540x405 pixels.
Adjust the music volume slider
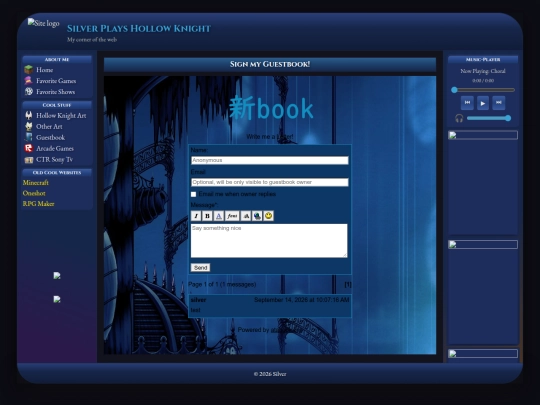point(488,118)
